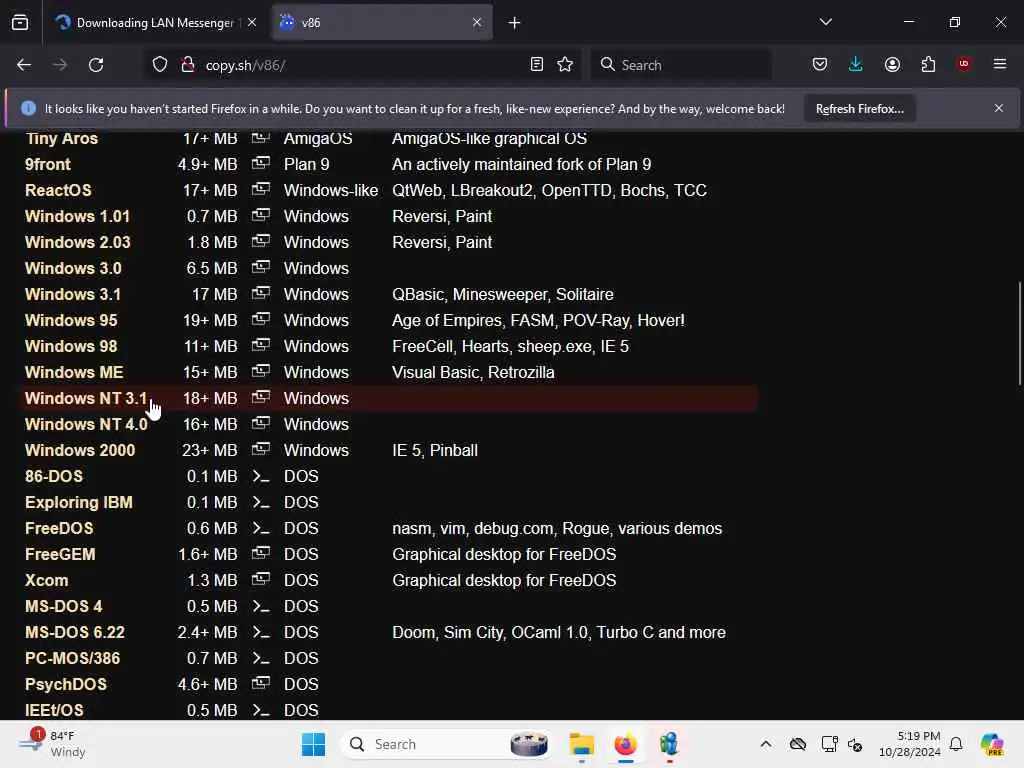Open LAN Messenger taskbar icon
This screenshot has width=1024, height=768.
point(669,744)
